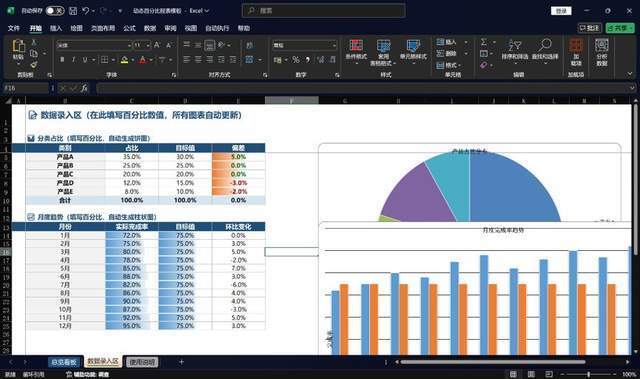Click the Insert Function fx icon
Screen dimensions: 640x379
(84, 88)
